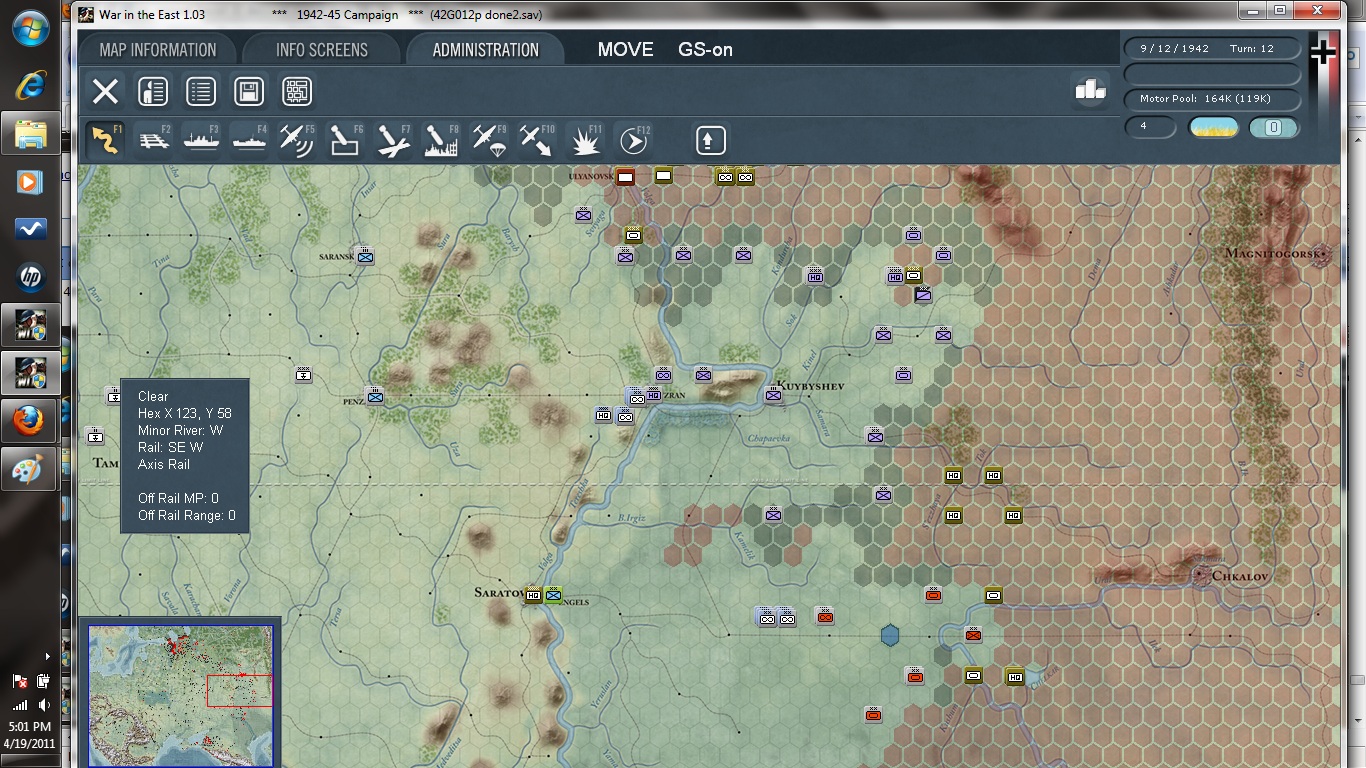Pick the F7 Bomb Airfield mode
Screen dimensions: 1366x768
pyautogui.click(x=394, y=140)
